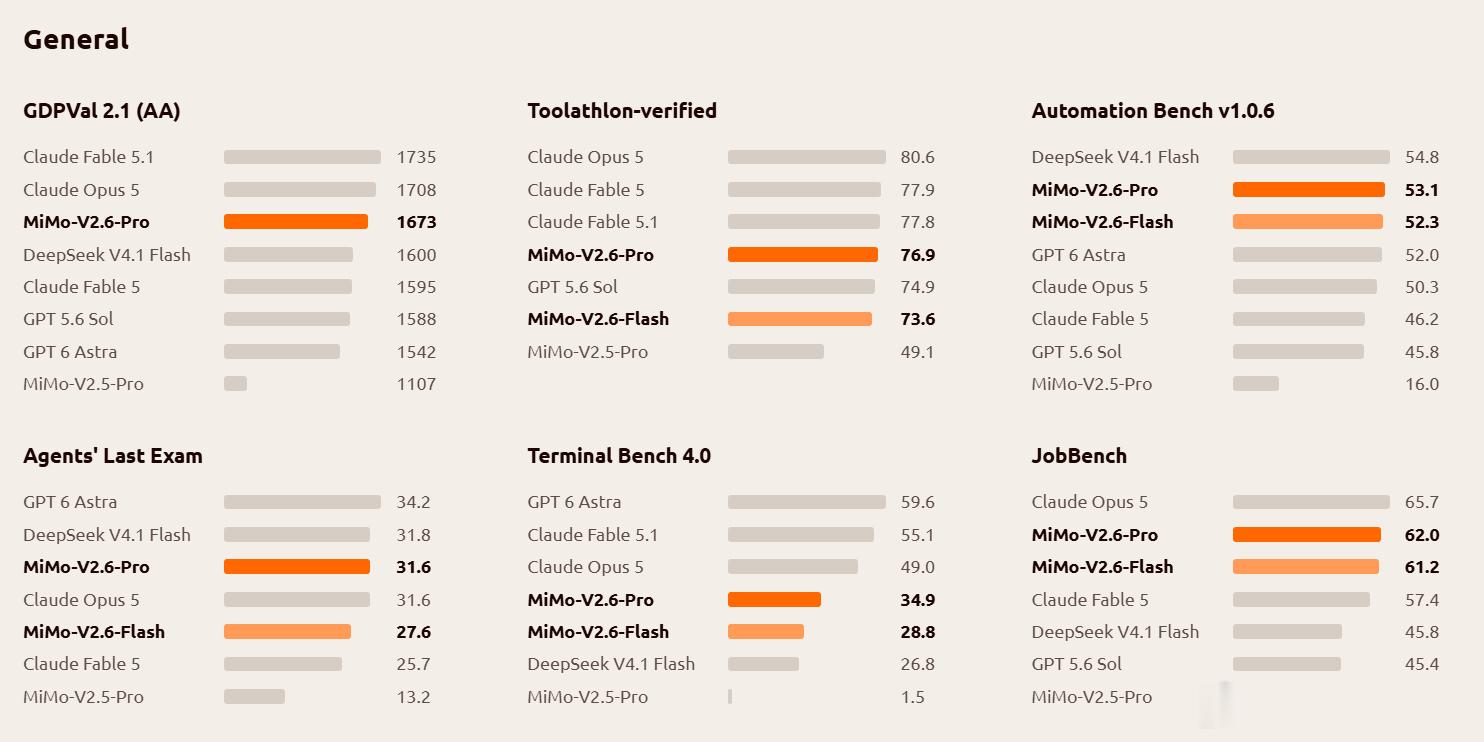Click the Claude Opus 5 bar in JobBench
The image size is (1484, 742).
(1311, 502)
